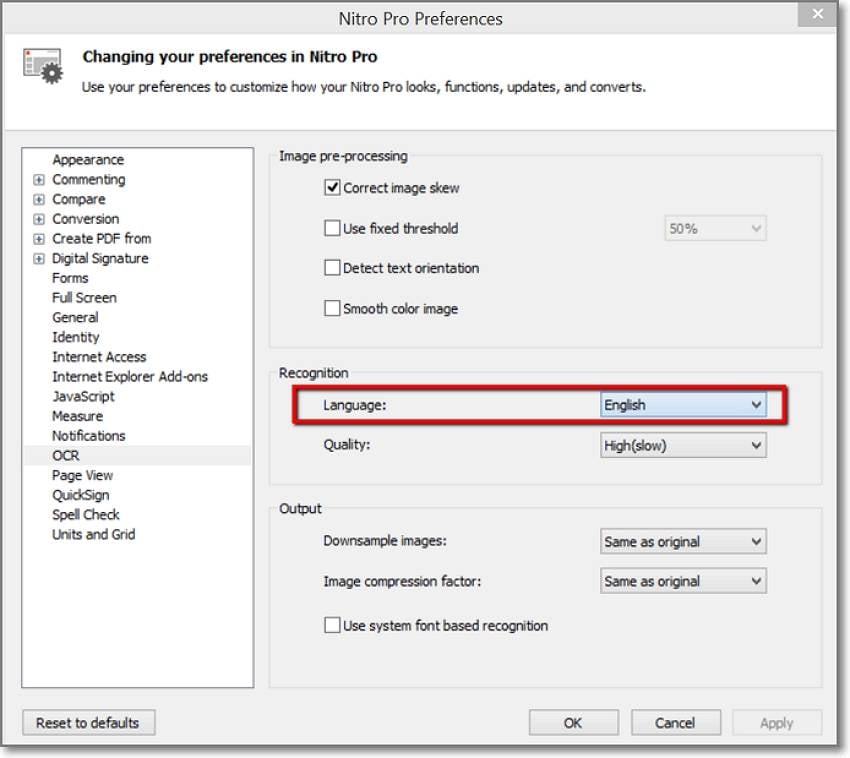Expand the Create PDF from node
The image size is (850, 758).
[38, 239]
